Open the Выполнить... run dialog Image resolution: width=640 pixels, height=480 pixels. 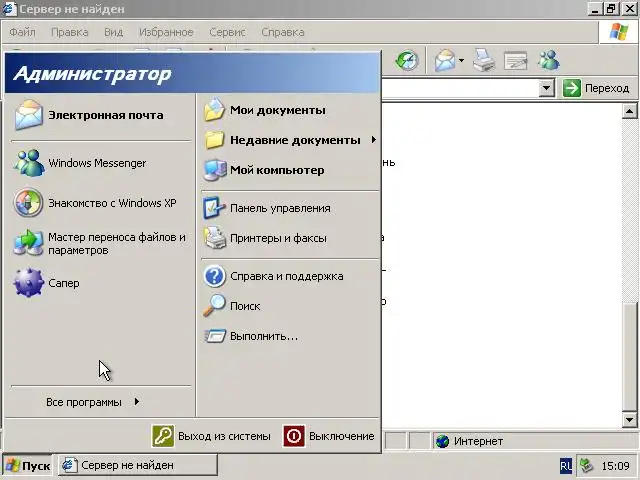(x=290, y=336)
